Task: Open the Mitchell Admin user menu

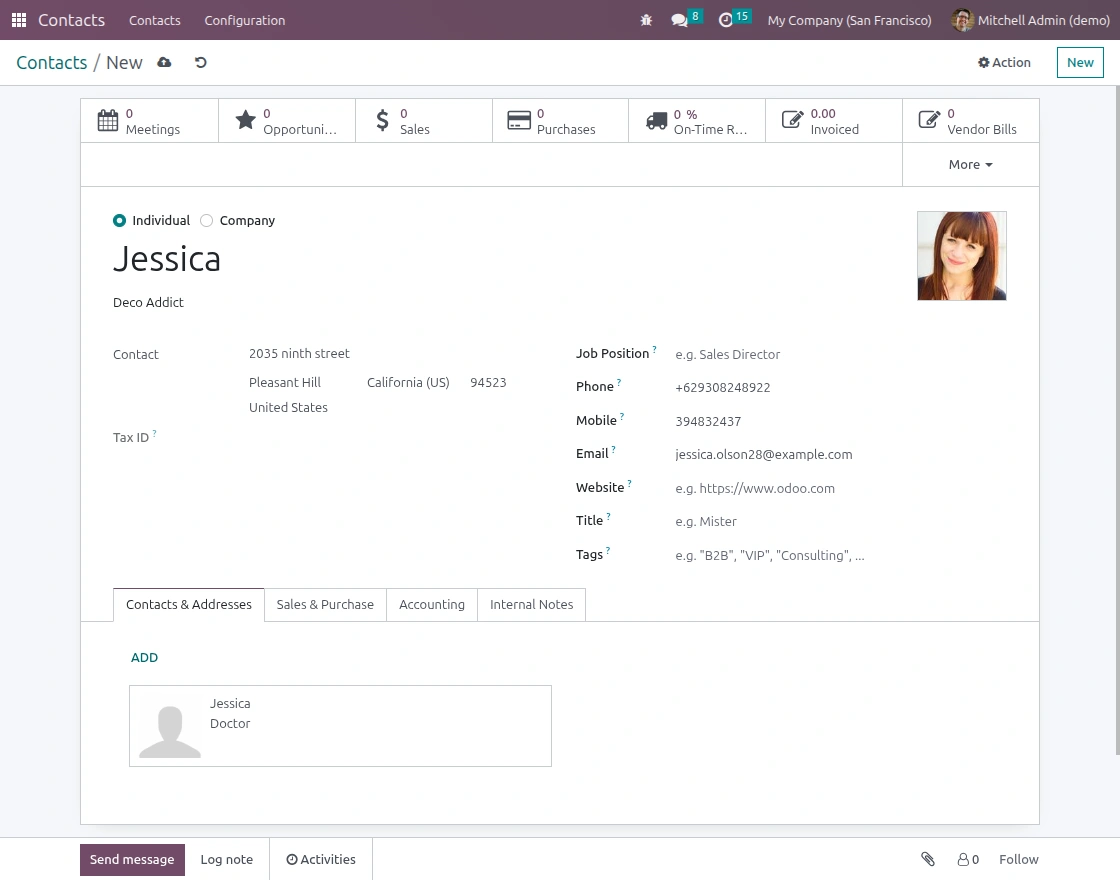Action: (x=1031, y=20)
